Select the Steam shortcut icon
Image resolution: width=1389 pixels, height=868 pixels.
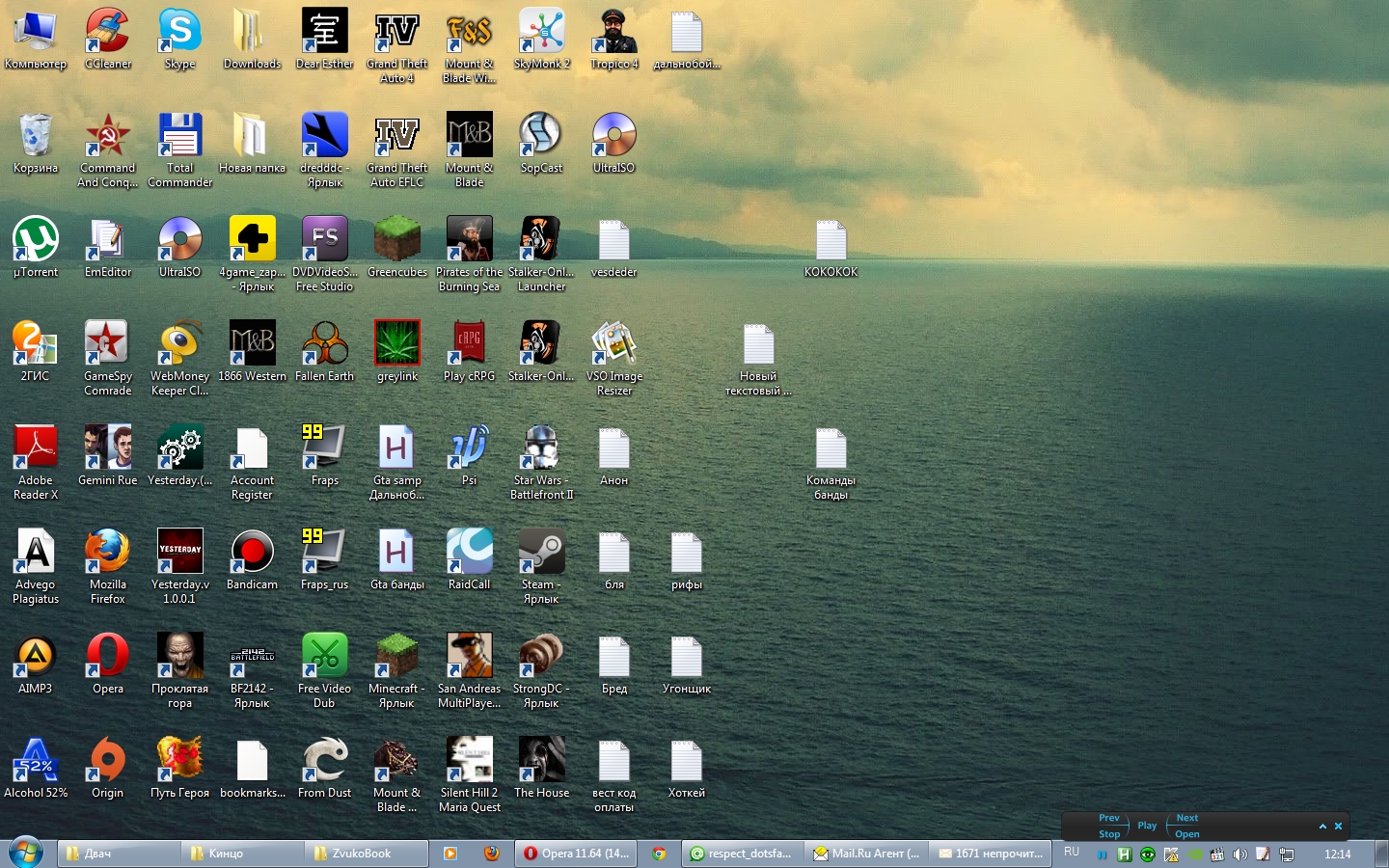click(542, 552)
